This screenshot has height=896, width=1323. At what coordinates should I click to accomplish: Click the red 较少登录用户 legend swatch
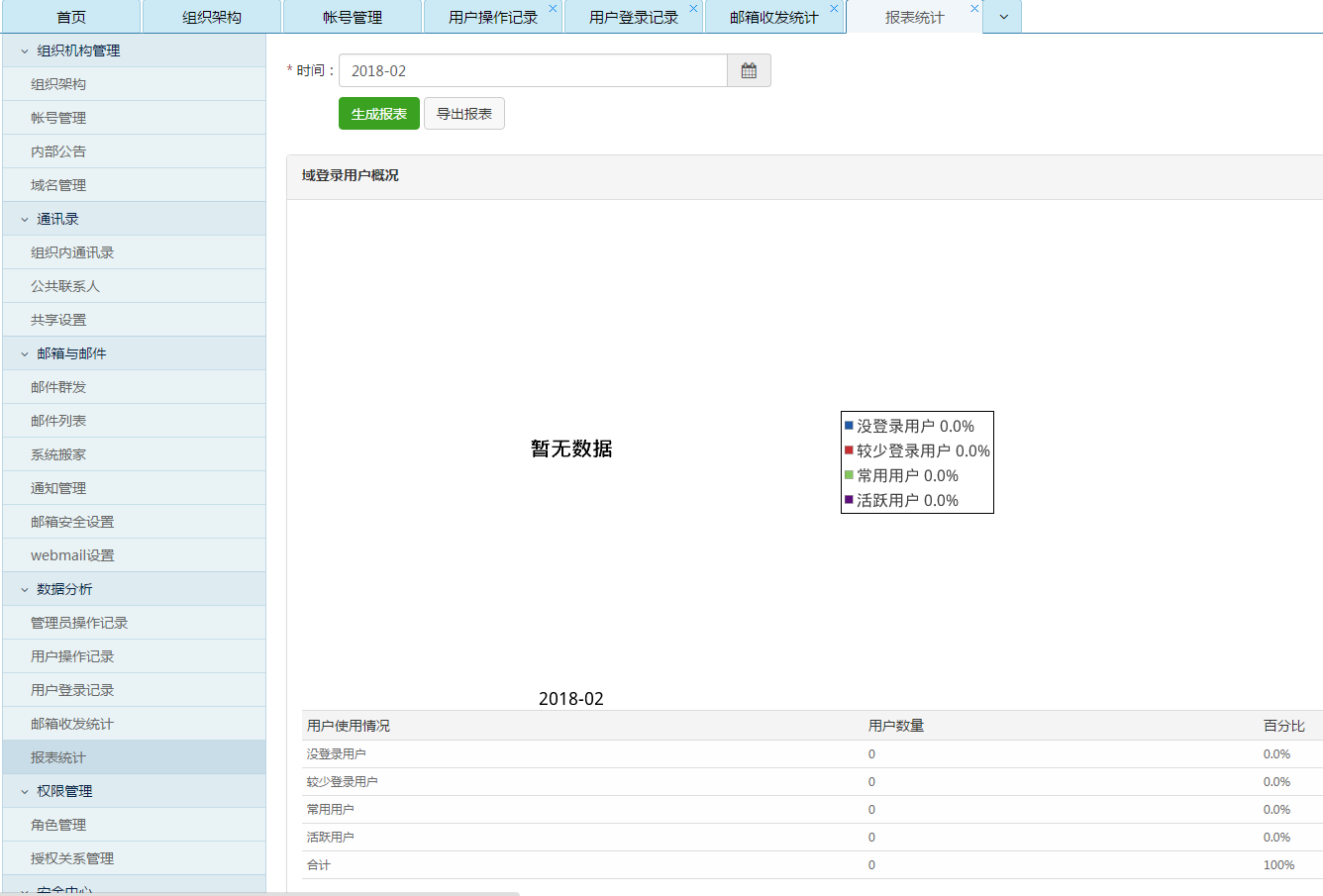[849, 450]
